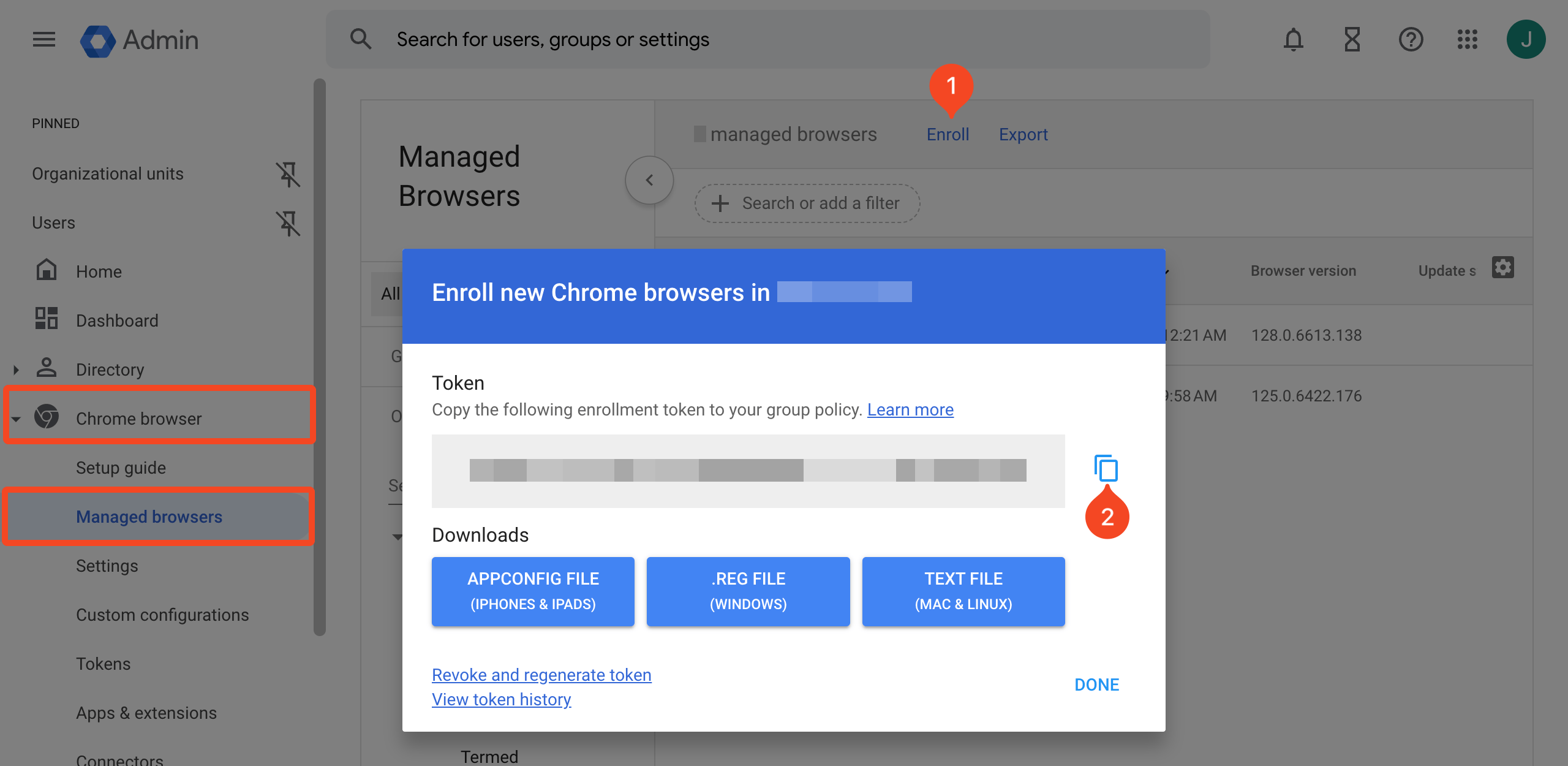This screenshot has height=766, width=1568.
Task: Open Users pinned item
Action: 54,223
